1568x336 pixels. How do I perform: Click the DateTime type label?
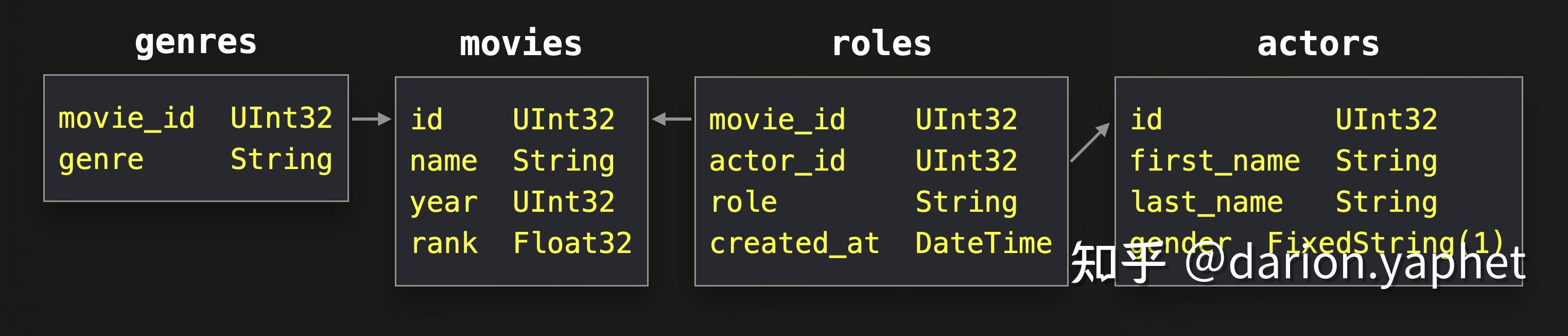tap(983, 243)
